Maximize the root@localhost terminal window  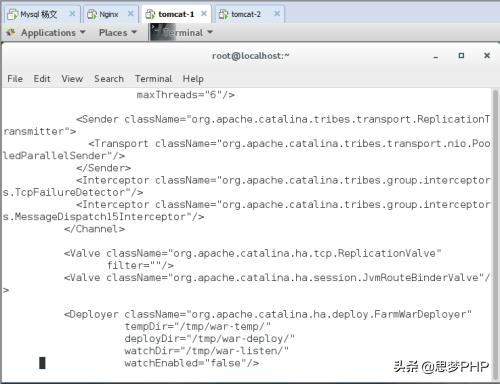pyautogui.click(x=461, y=56)
